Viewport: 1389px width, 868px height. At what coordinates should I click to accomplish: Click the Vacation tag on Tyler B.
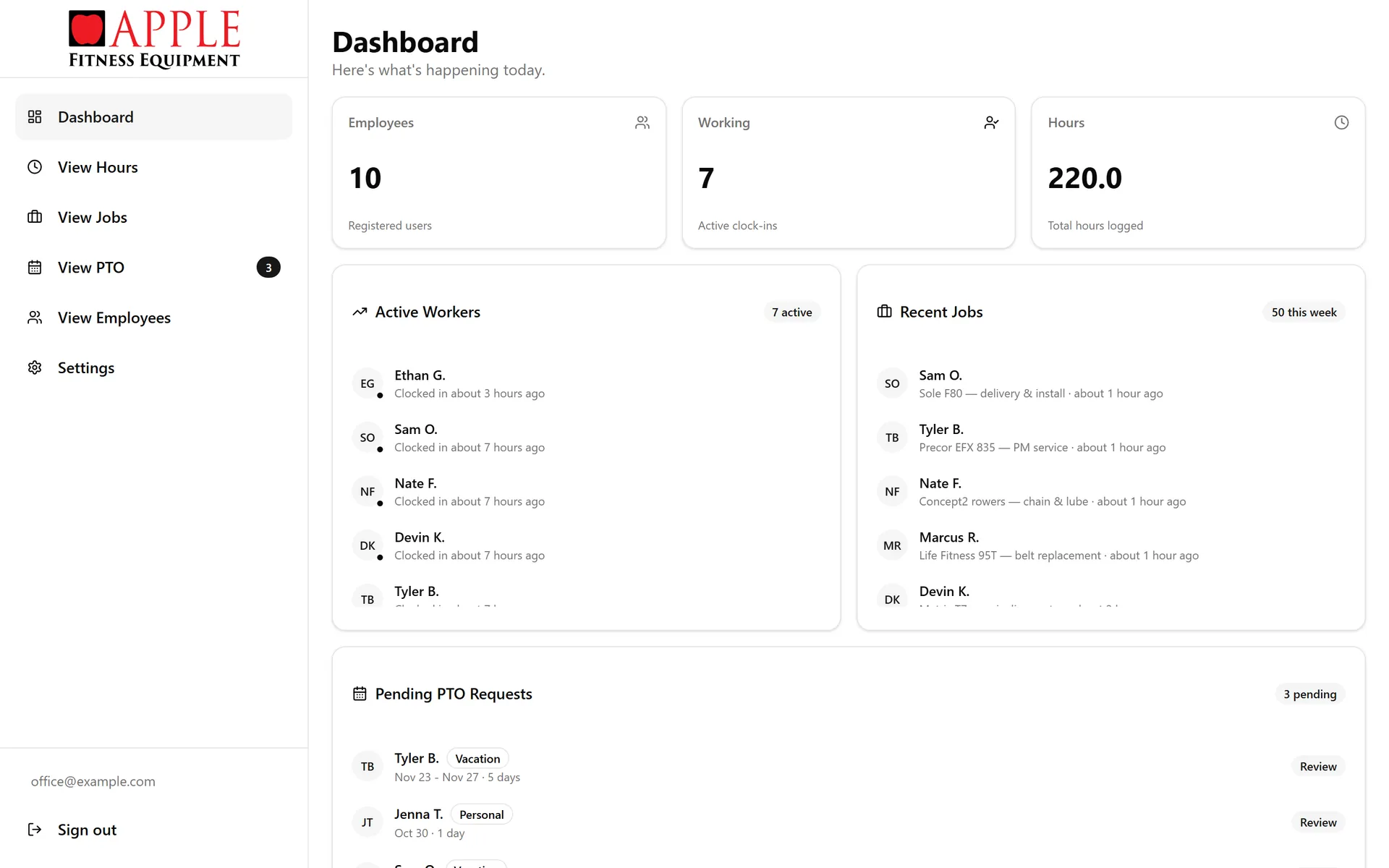[x=477, y=759]
